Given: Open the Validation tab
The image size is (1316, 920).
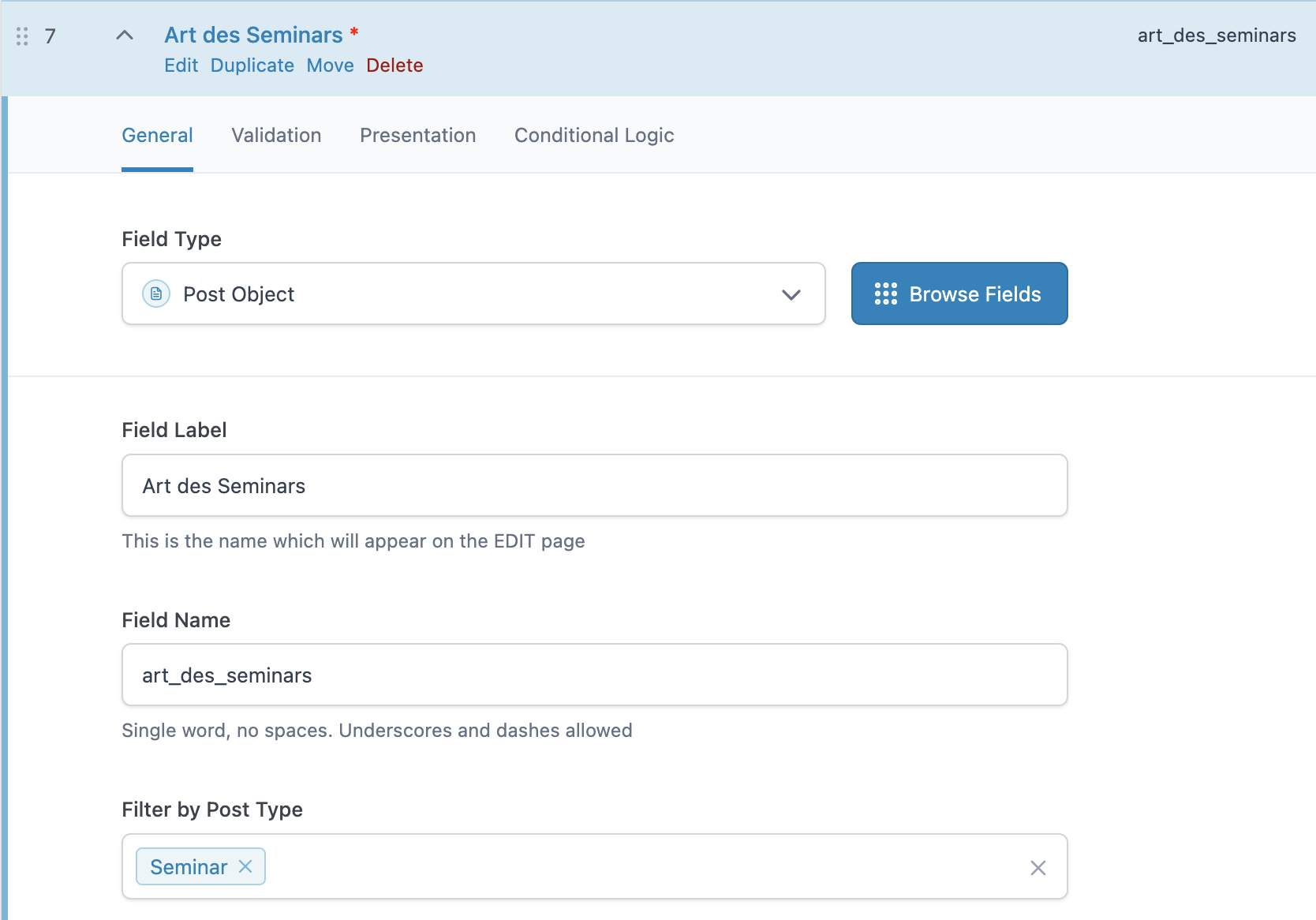Looking at the screenshot, I should [x=276, y=136].
